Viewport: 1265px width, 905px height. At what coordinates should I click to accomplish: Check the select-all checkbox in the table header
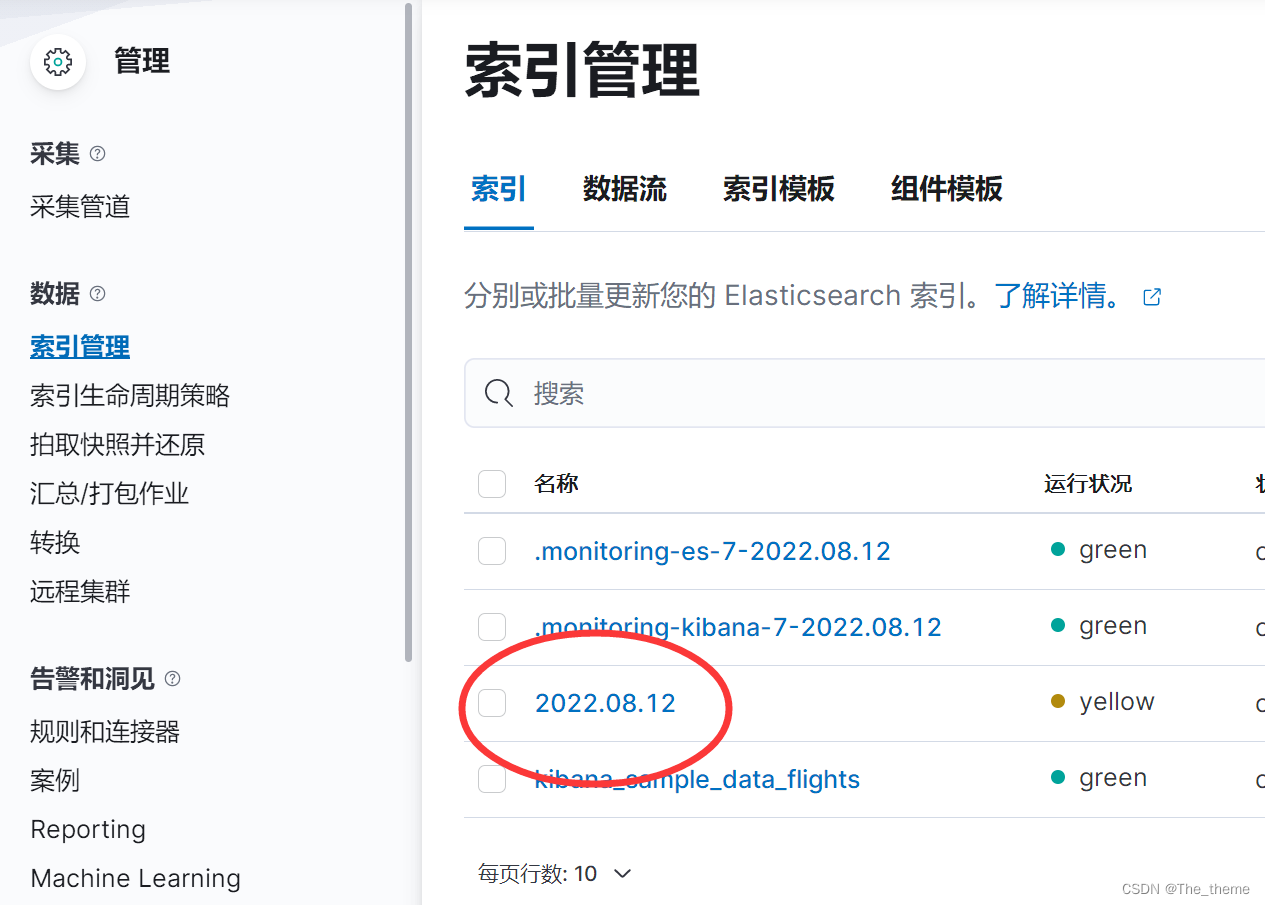click(x=492, y=483)
